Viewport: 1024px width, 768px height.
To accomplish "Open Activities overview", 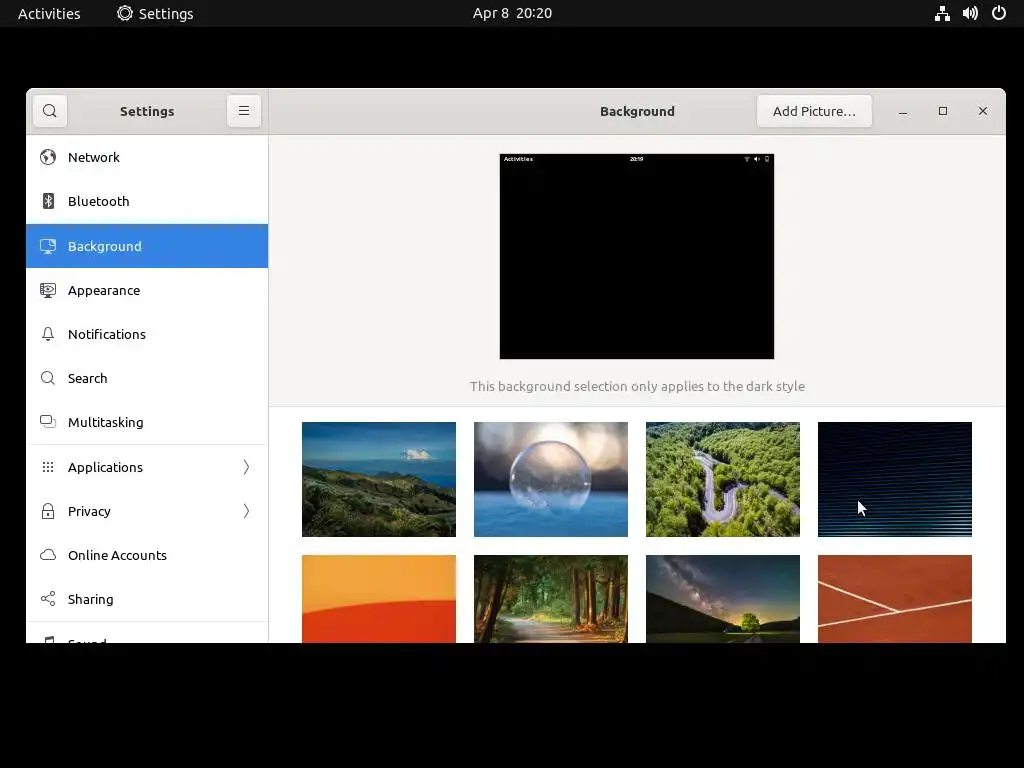I will 49,13.
